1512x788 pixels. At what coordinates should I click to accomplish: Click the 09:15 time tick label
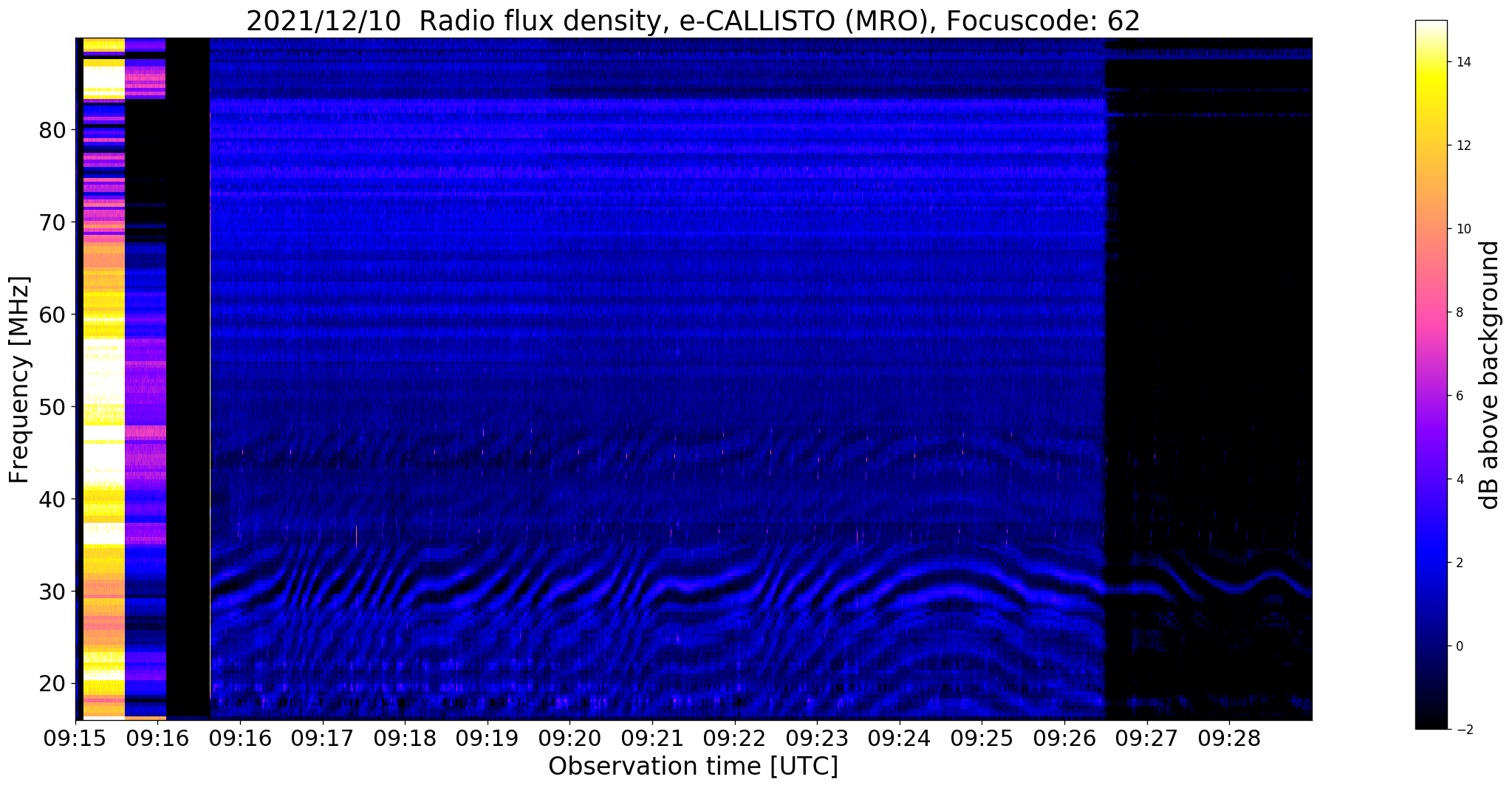click(75, 739)
